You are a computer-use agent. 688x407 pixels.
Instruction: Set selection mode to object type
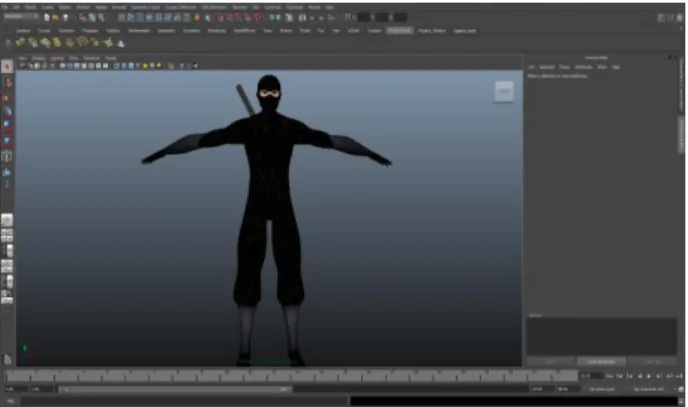pyautogui.click(x=92, y=18)
